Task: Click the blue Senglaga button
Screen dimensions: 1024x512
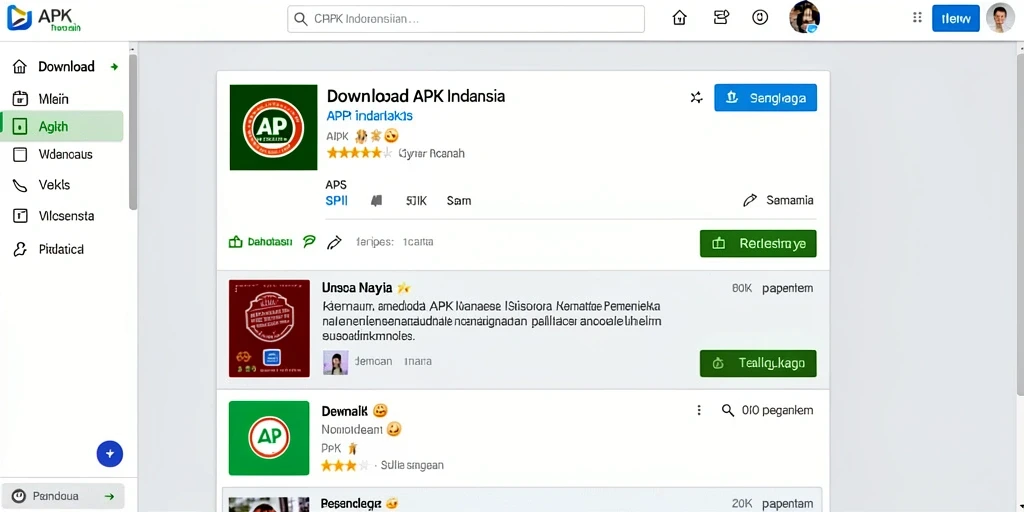Action: 765,98
